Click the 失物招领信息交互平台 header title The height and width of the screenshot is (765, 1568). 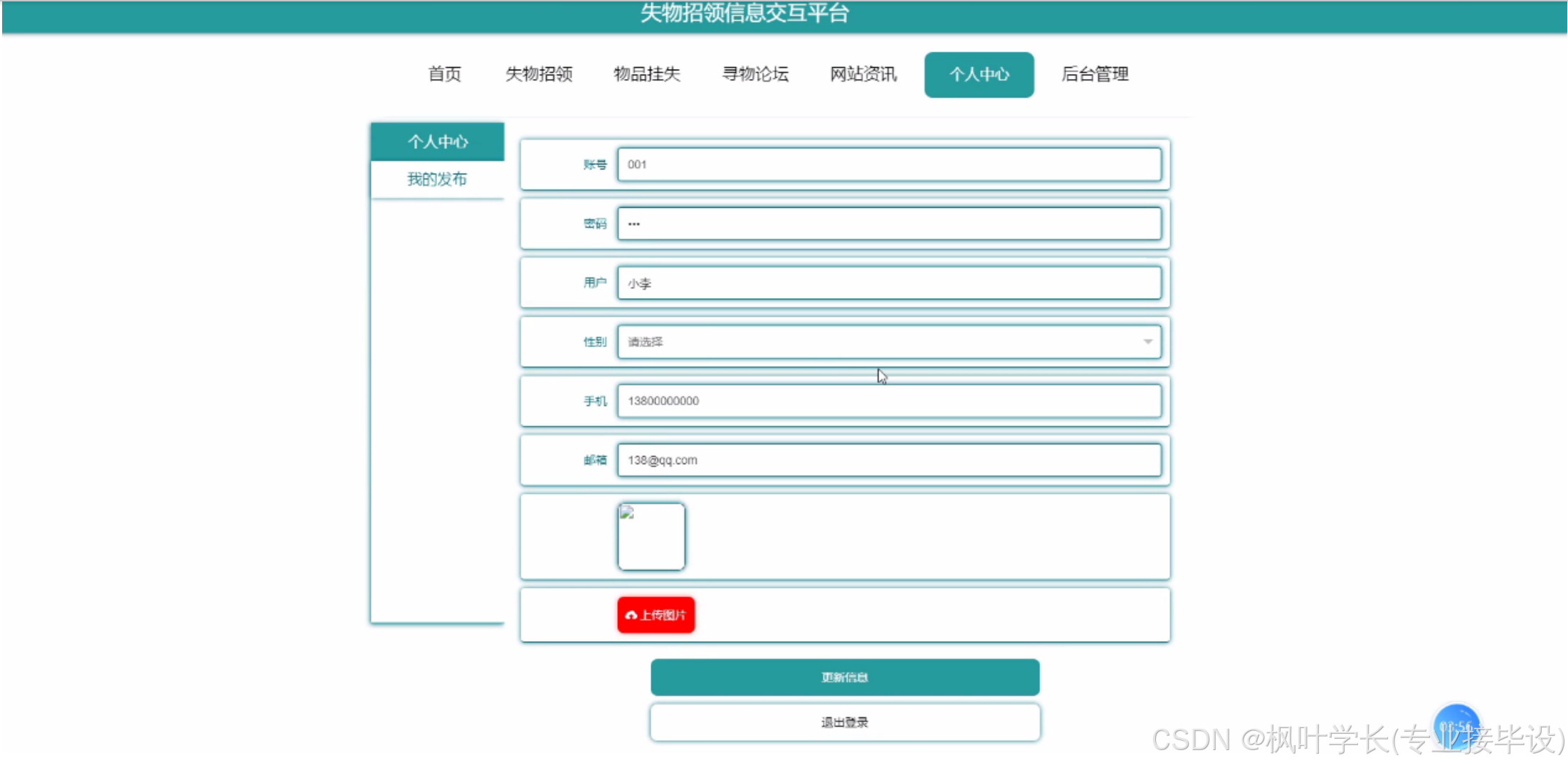[744, 13]
